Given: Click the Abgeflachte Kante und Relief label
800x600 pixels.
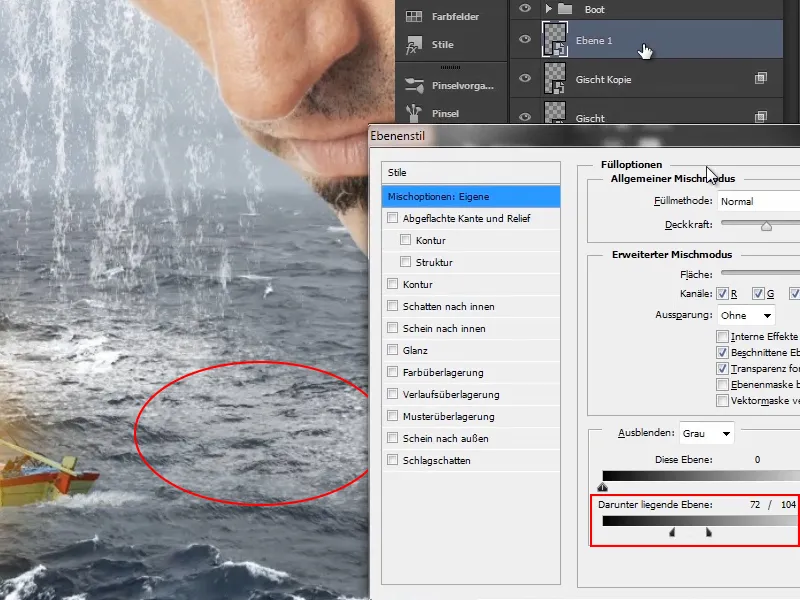Looking at the screenshot, I should point(466,218).
